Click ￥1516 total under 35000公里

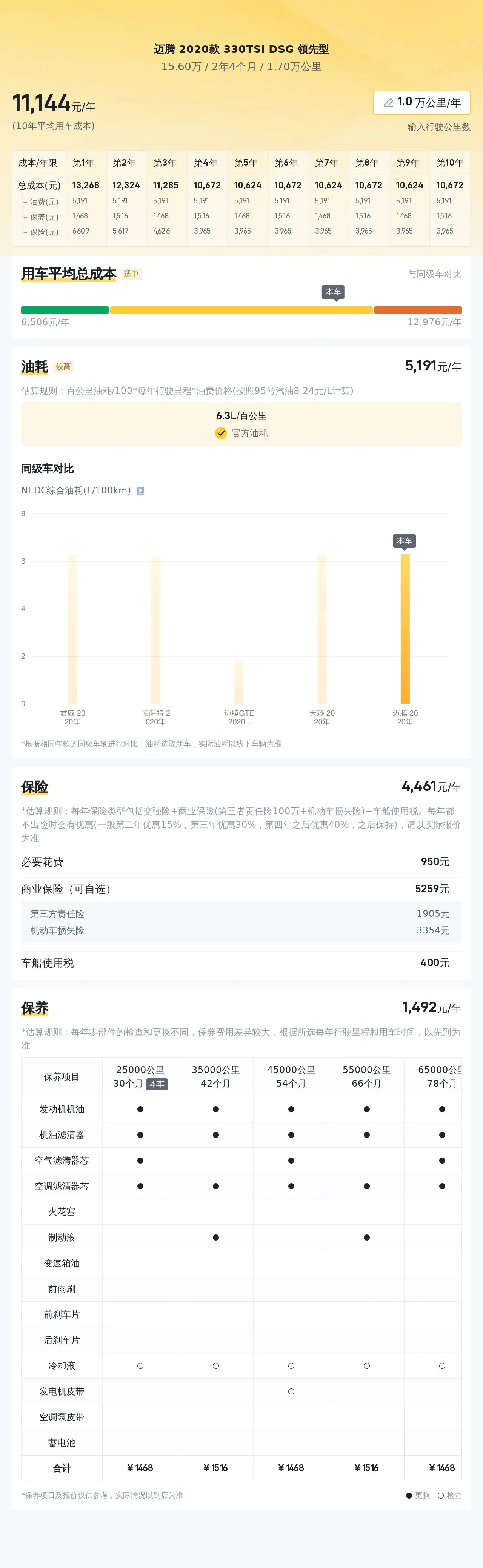[x=215, y=1468]
